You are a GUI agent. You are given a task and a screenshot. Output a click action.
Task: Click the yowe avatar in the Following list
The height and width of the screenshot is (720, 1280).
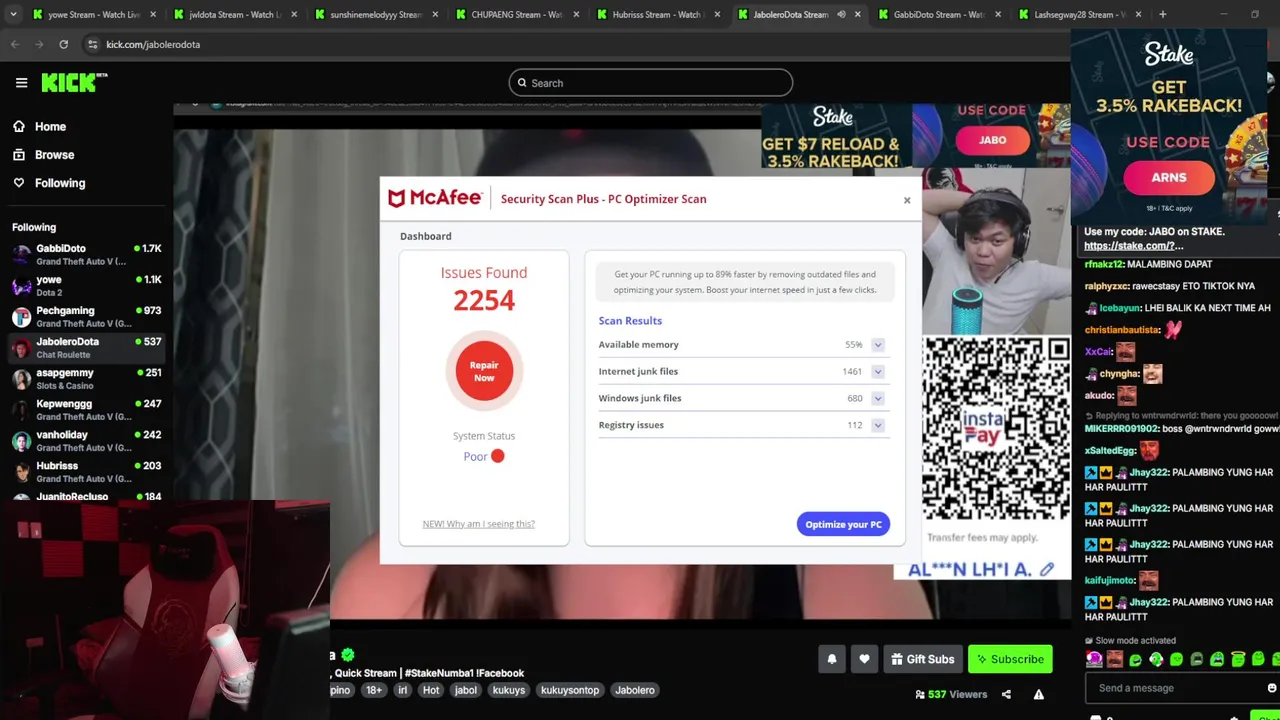tap(21, 285)
